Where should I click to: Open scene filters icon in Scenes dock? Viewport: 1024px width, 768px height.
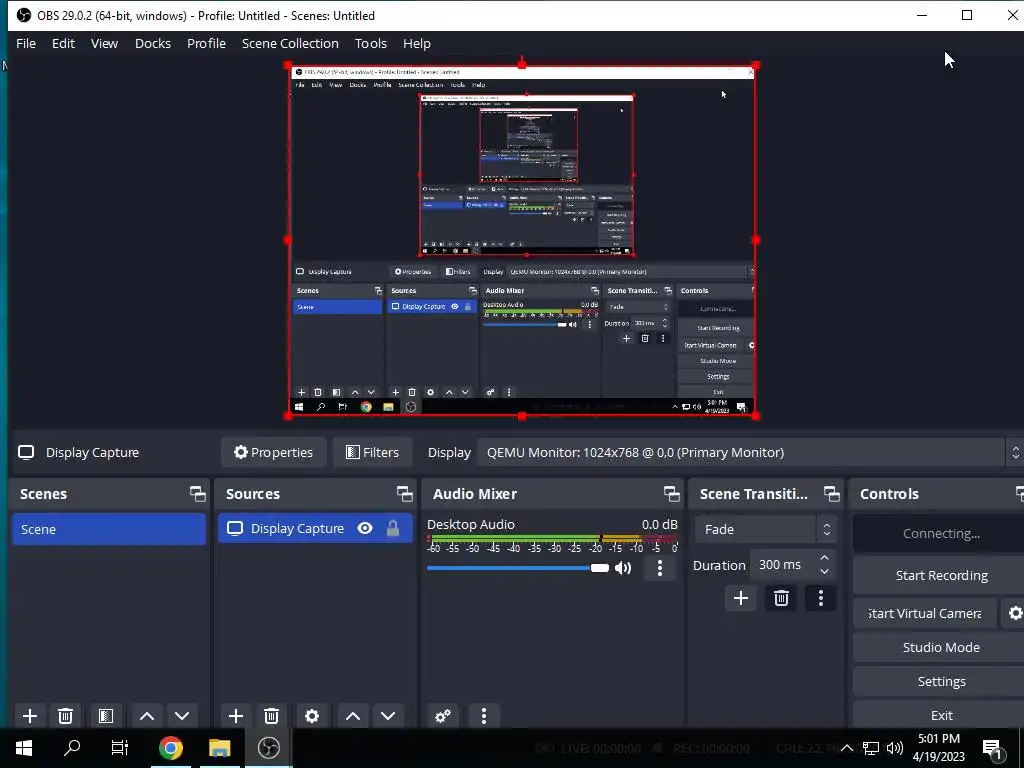point(106,716)
